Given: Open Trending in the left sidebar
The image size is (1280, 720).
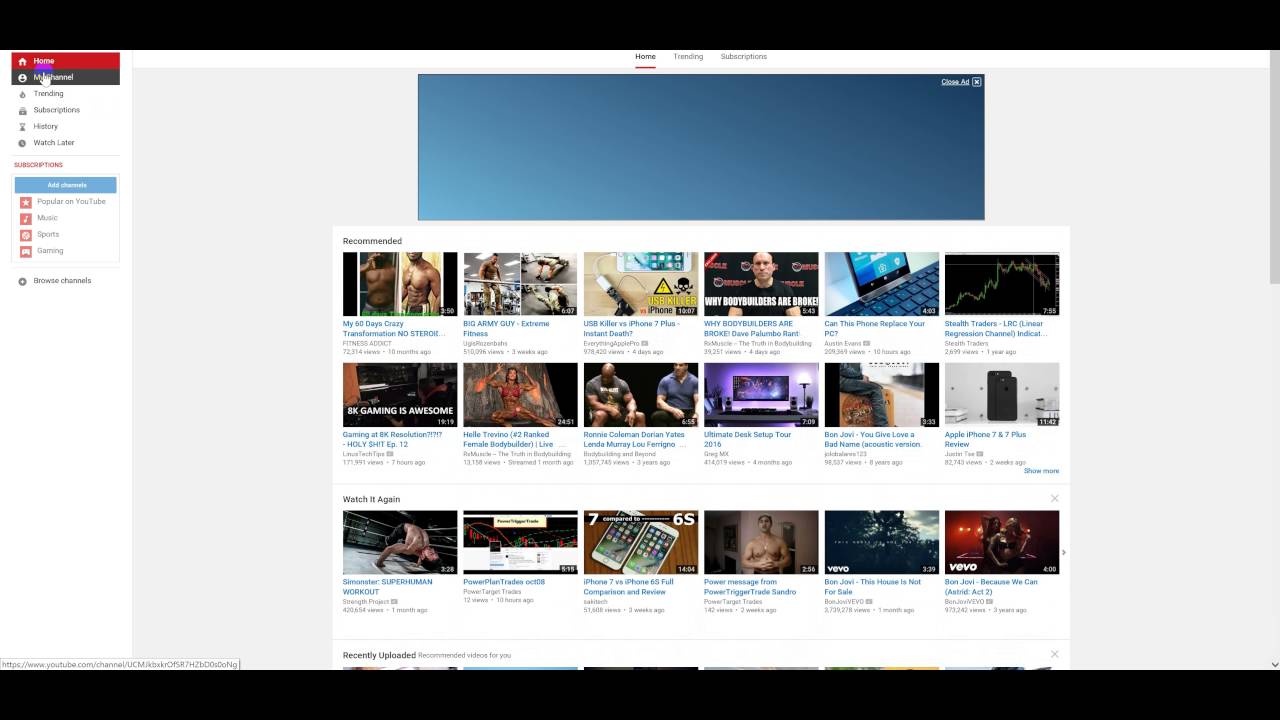Looking at the screenshot, I should pos(48,94).
